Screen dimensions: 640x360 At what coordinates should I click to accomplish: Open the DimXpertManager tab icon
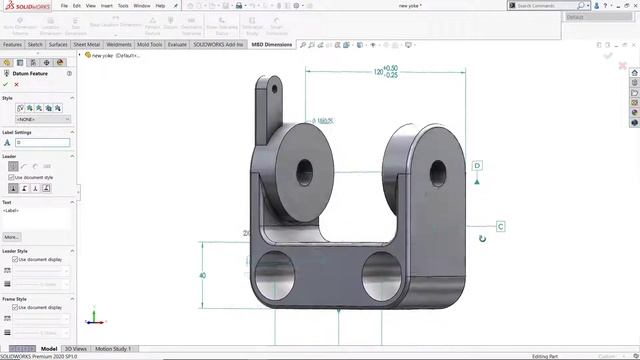[47, 62]
